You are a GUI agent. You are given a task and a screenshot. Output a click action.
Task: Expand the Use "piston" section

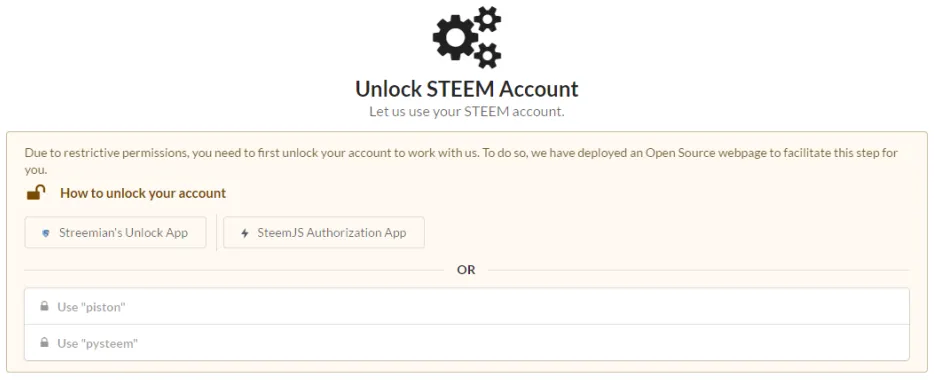(467, 306)
